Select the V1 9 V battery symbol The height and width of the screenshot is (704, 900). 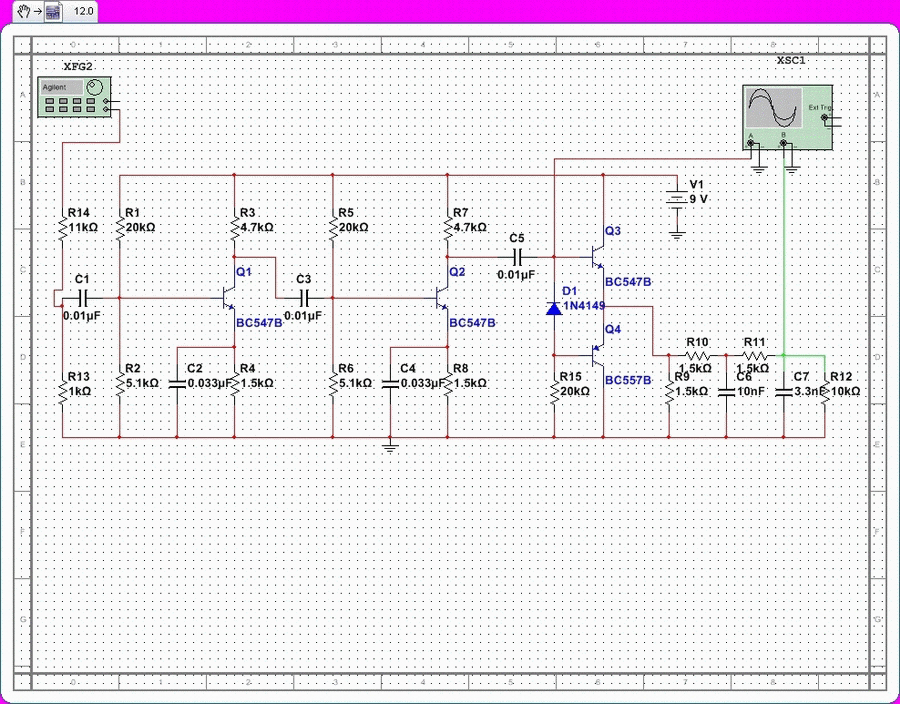[677, 199]
